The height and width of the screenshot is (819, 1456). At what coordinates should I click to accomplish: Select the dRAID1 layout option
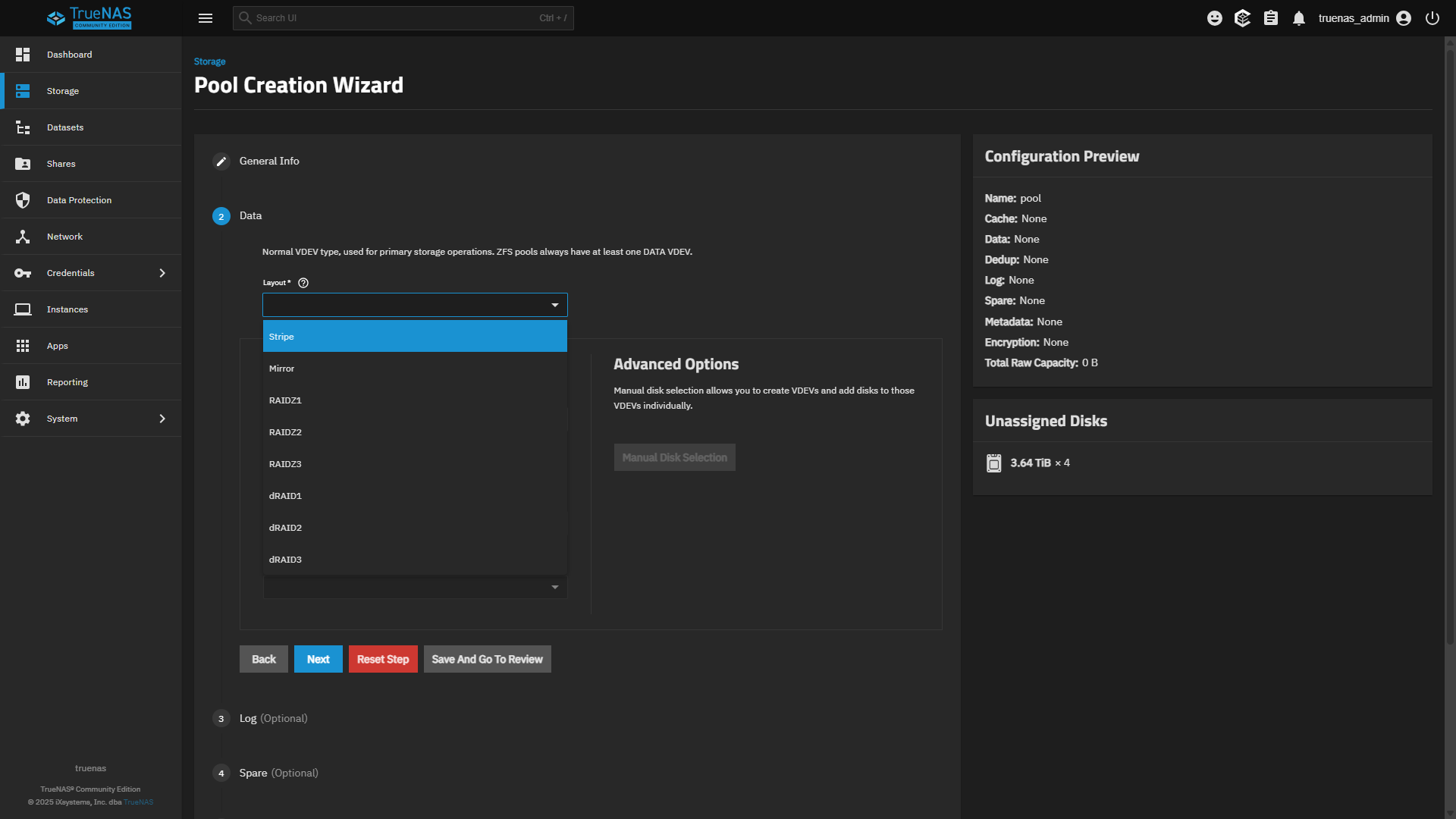click(414, 496)
